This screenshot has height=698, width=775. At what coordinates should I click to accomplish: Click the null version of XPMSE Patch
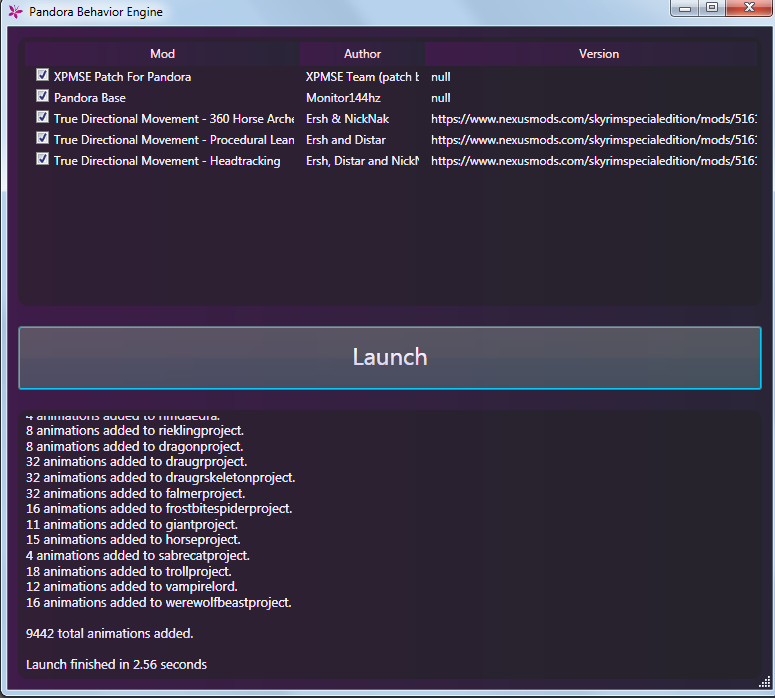(x=441, y=77)
